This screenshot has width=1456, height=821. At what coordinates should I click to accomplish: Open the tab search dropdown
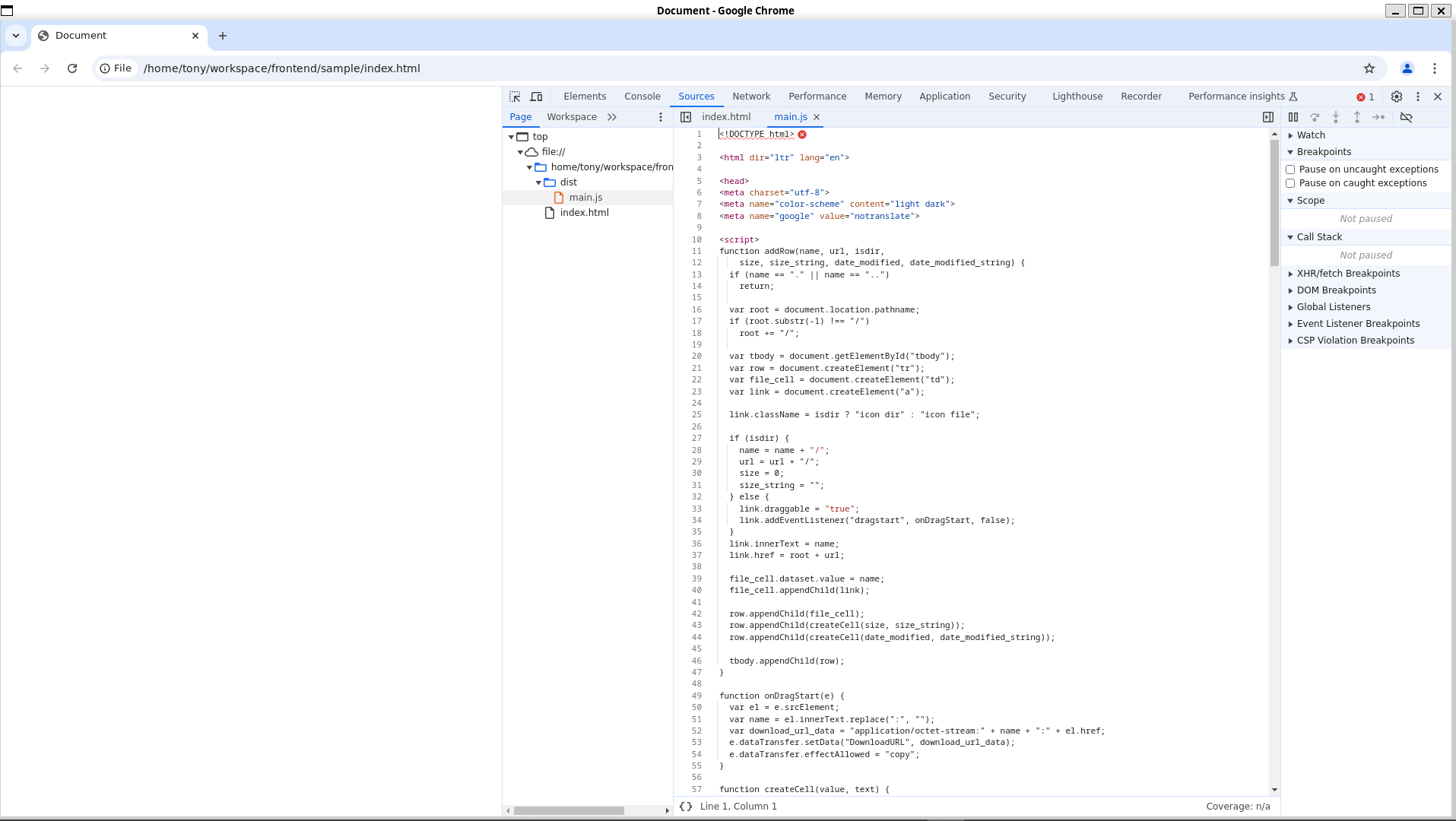coord(16,36)
